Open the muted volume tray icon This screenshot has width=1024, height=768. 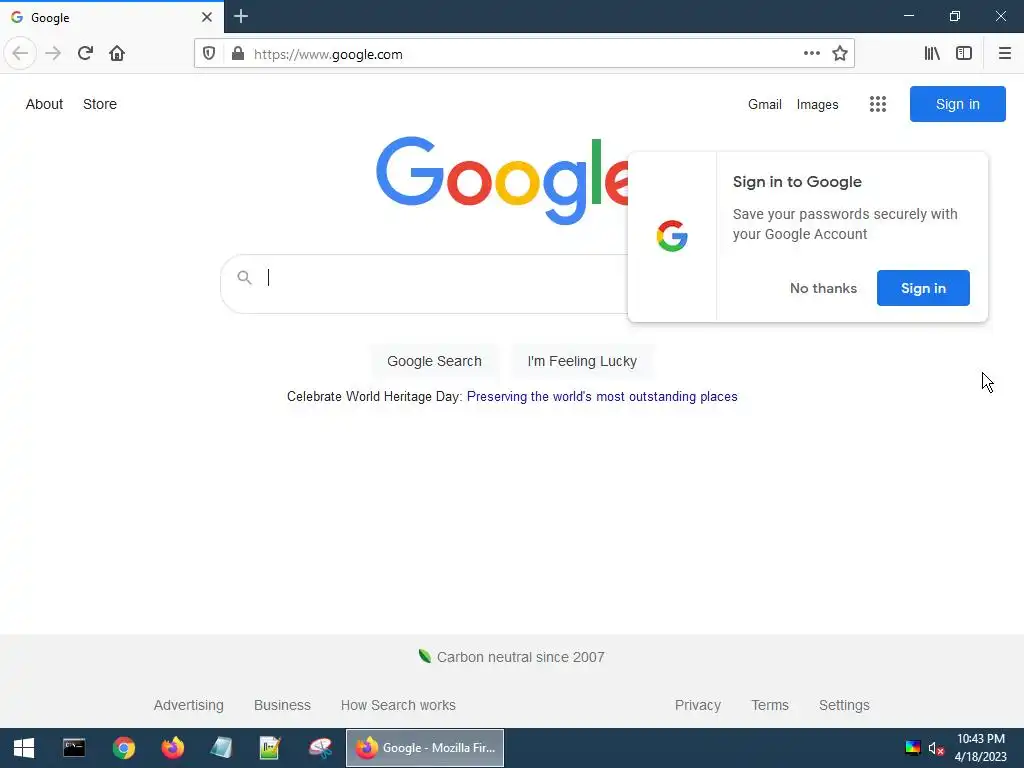936,748
